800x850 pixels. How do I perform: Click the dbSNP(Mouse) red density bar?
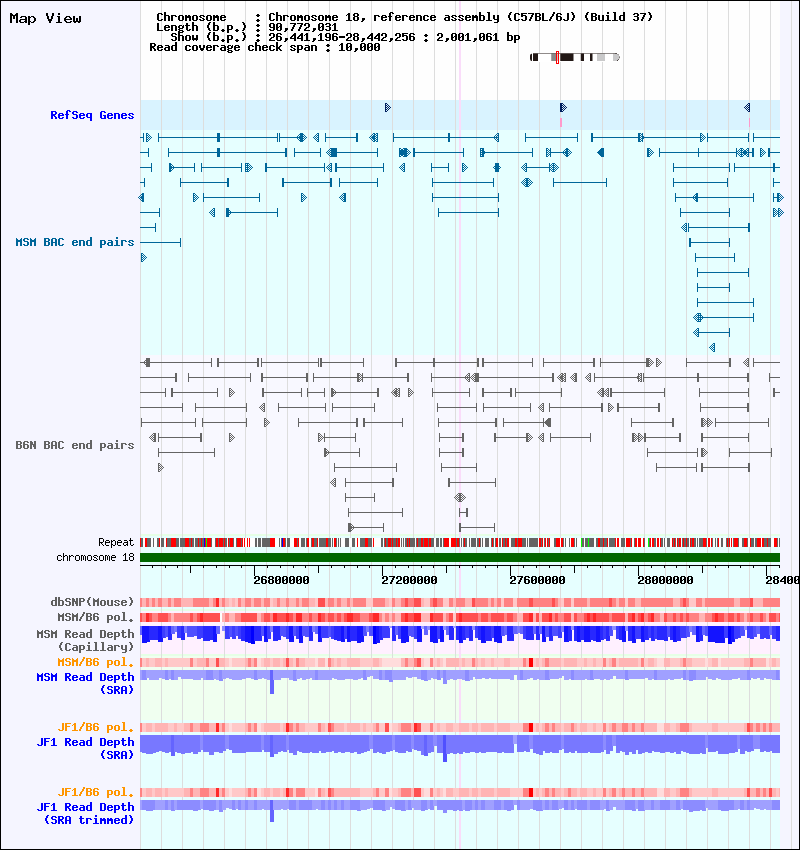pyautogui.click(x=460, y=602)
